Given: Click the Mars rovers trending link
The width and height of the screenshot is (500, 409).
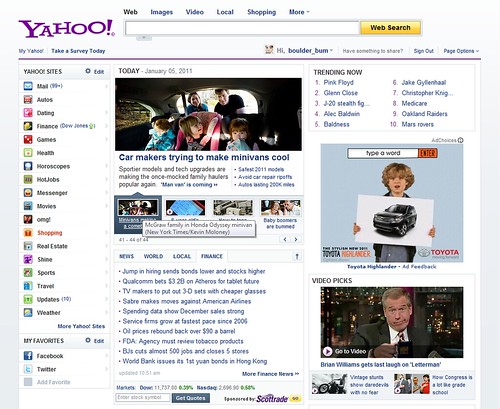Looking at the screenshot, I should click(418, 124).
